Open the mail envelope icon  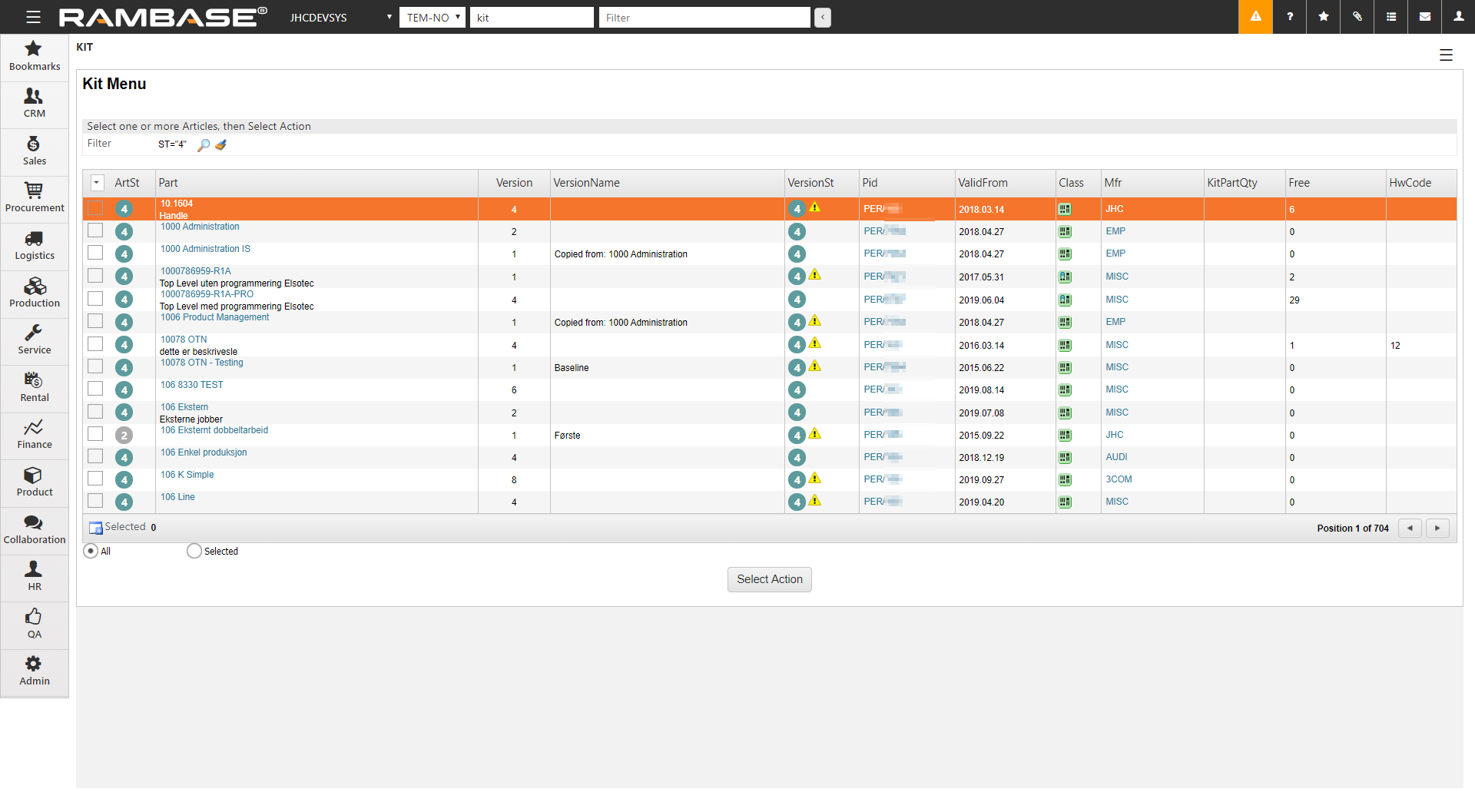[1425, 17]
